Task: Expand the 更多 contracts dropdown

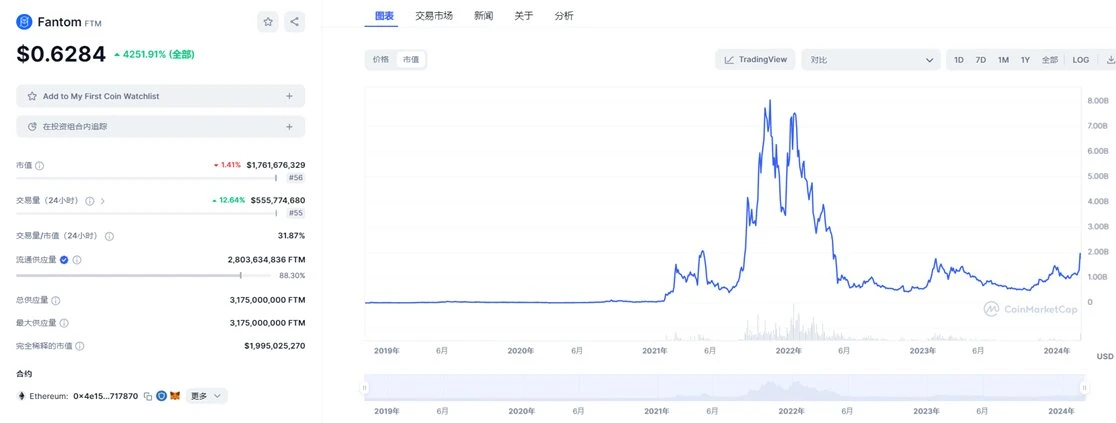Action: [x=206, y=396]
